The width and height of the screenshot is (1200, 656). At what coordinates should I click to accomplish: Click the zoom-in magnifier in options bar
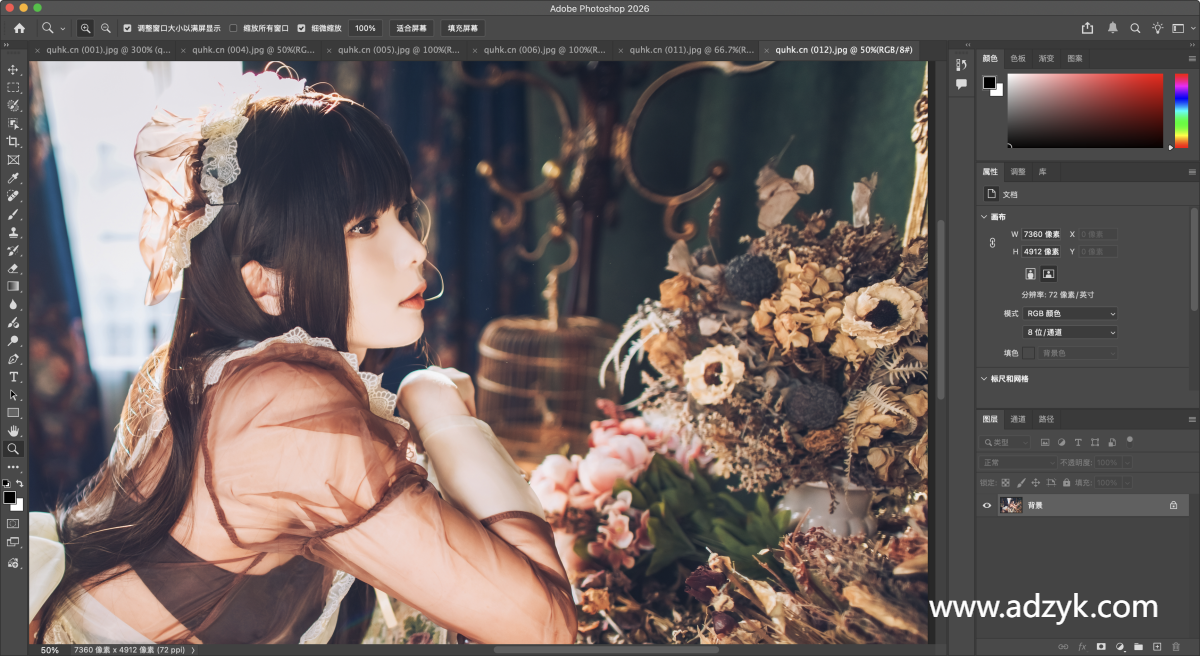pos(86,28)
